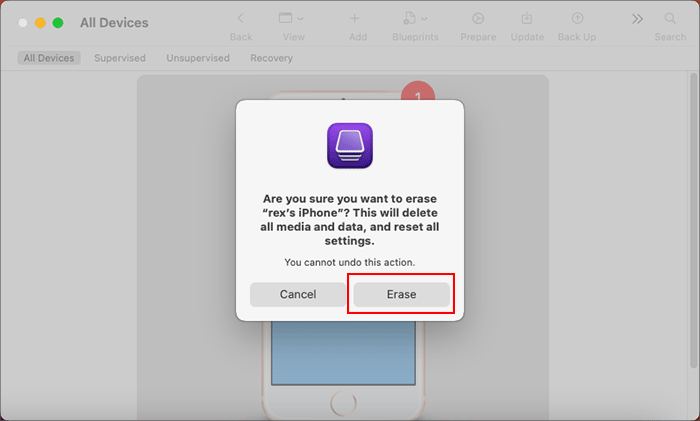The image size is (700, 421).
Task: Switch to the Recovery tab
Action: (271, 58)
